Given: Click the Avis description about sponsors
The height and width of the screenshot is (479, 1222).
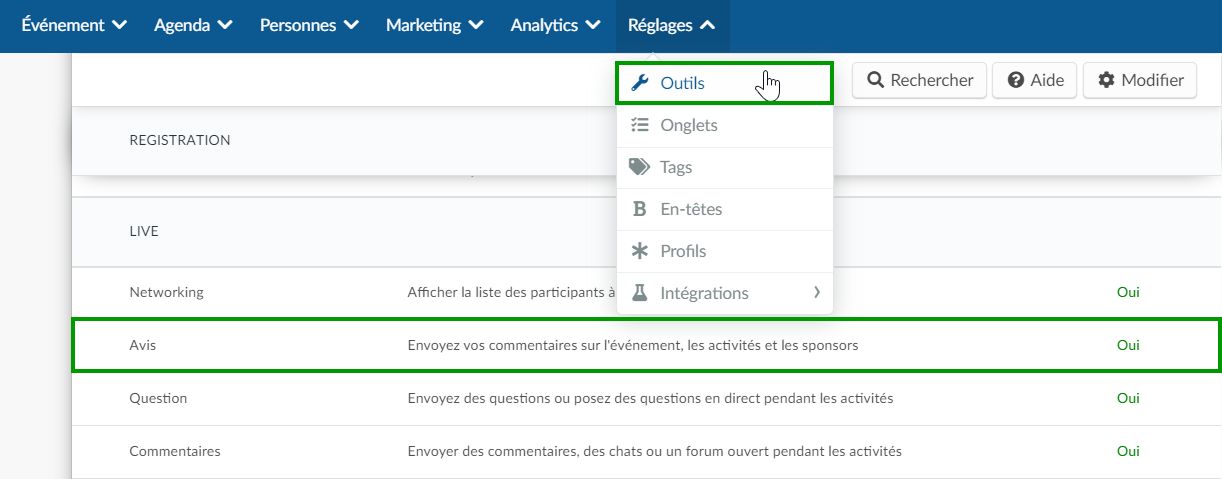Looking at the screenshot, I should click(633, 345).
